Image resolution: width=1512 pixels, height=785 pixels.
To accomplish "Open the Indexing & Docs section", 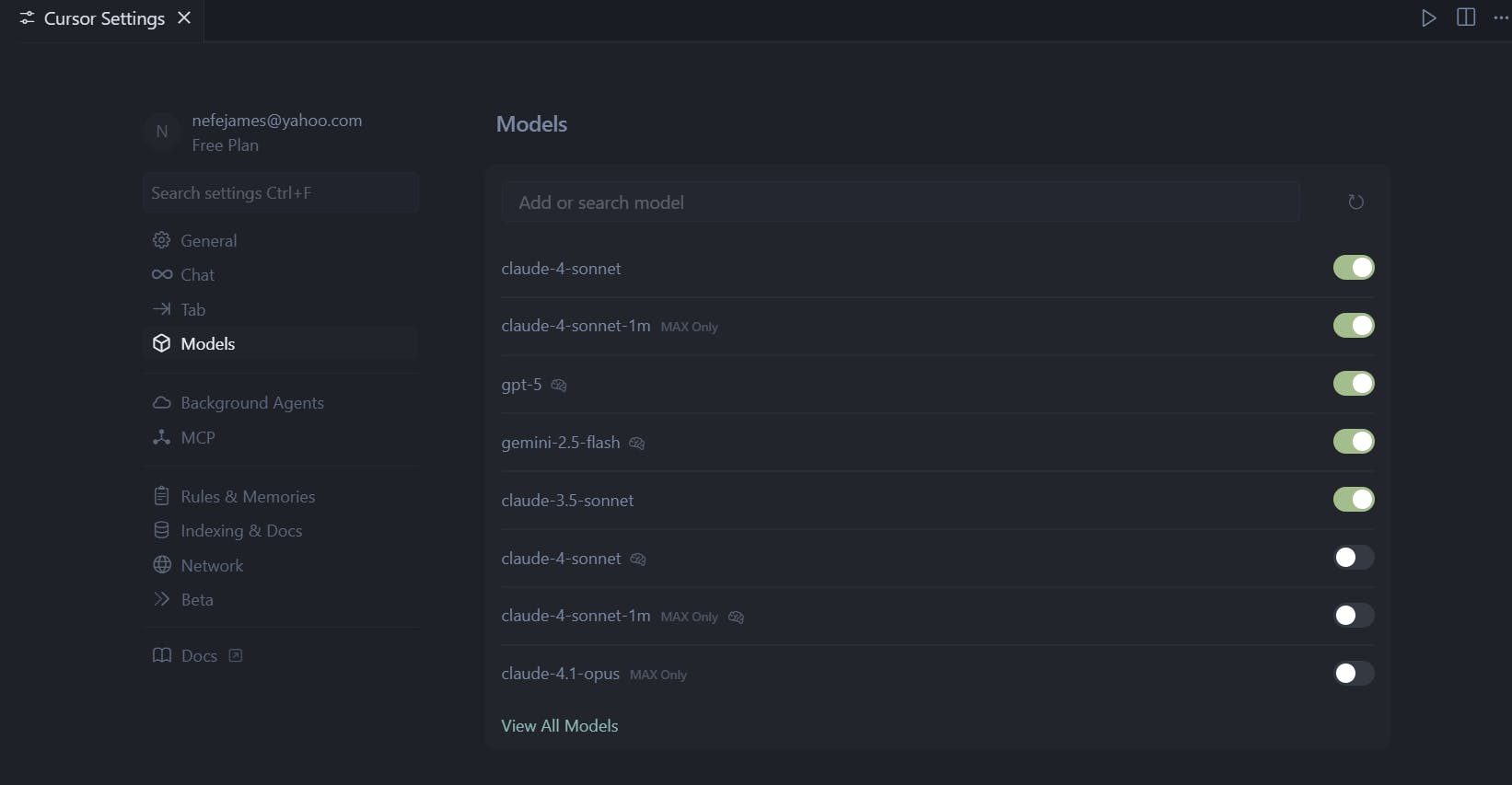I will coord(240,531).
